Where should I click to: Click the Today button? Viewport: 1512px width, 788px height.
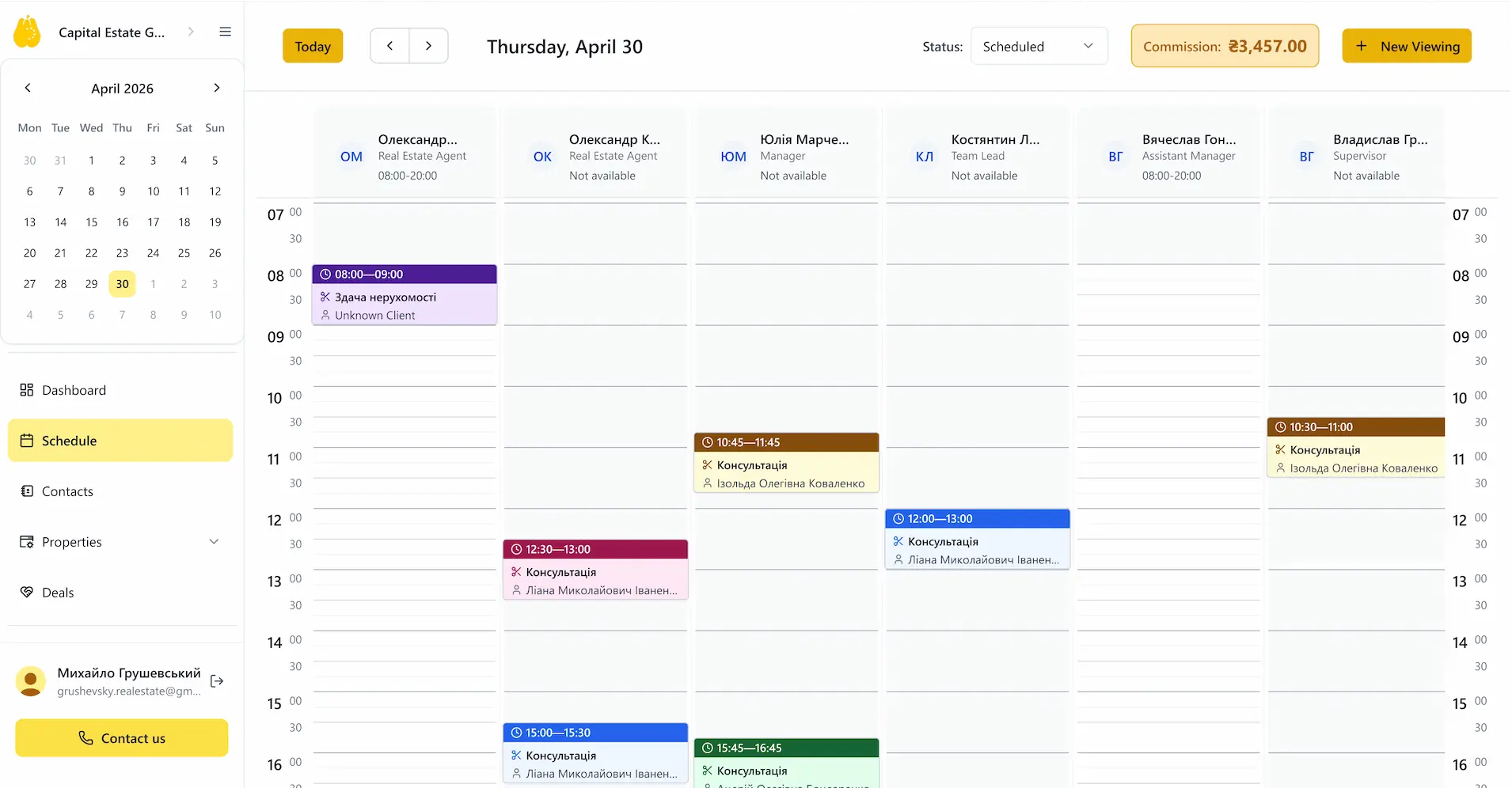(313, 46)
